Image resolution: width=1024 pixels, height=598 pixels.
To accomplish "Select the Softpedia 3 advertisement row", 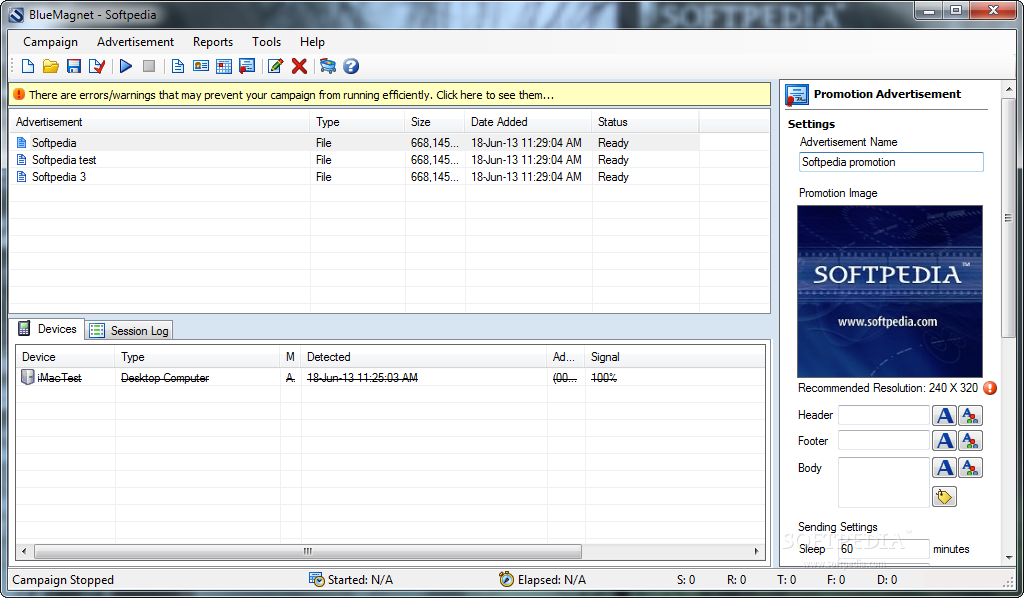I will (x=355, y=176).
